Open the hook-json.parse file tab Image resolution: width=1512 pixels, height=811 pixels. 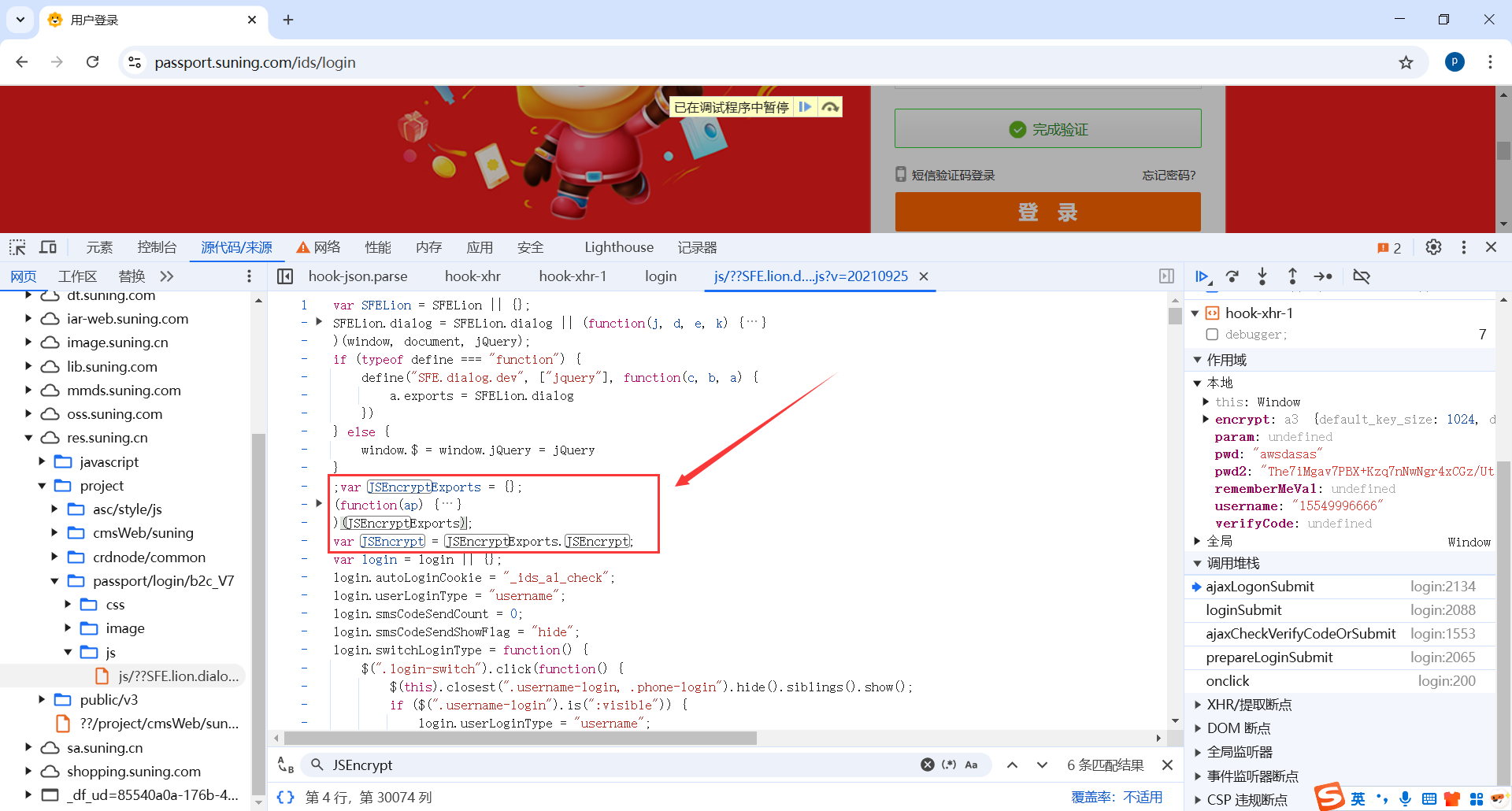click(x=358, y=276)
